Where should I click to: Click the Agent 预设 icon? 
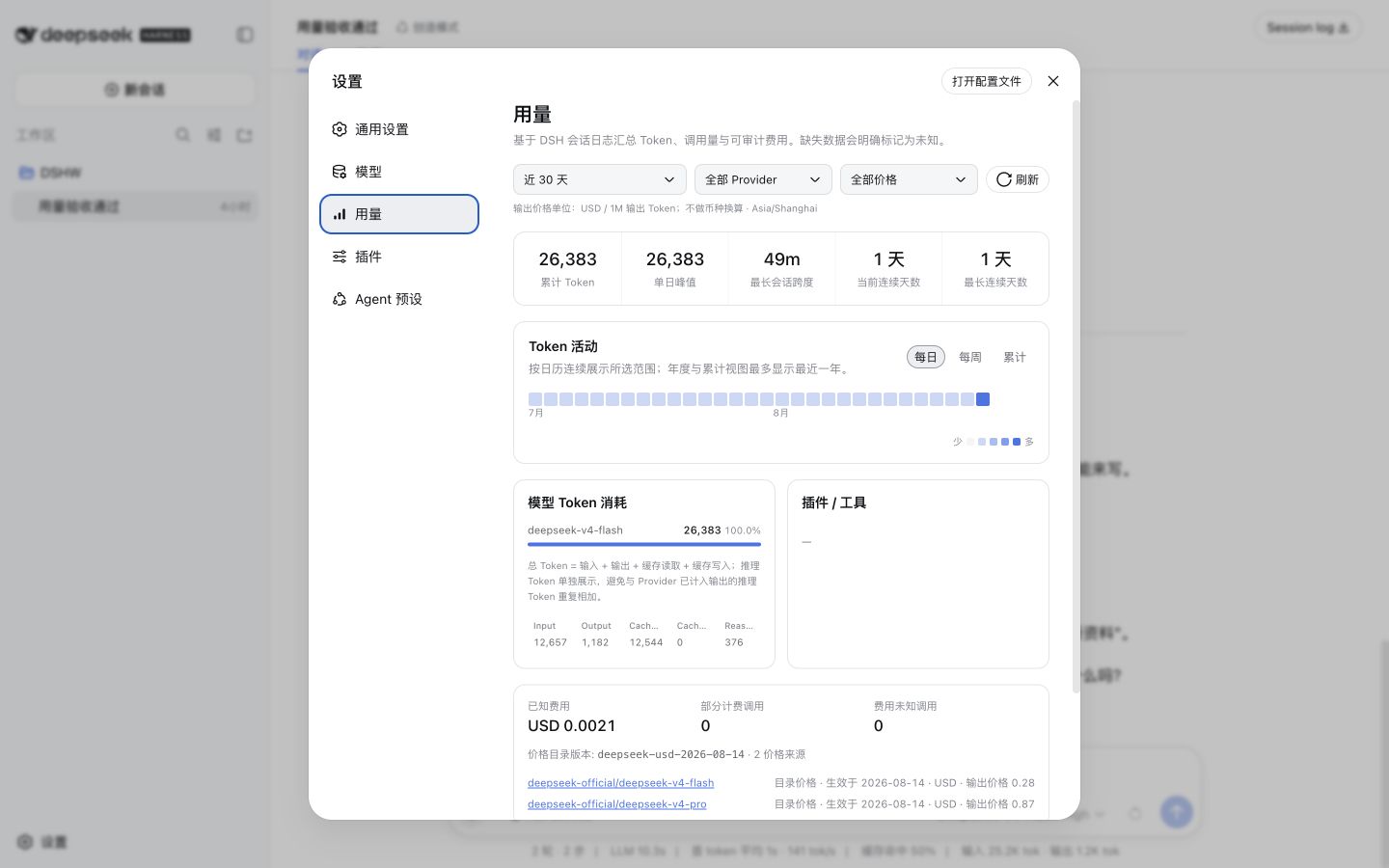tap(340, 299)
